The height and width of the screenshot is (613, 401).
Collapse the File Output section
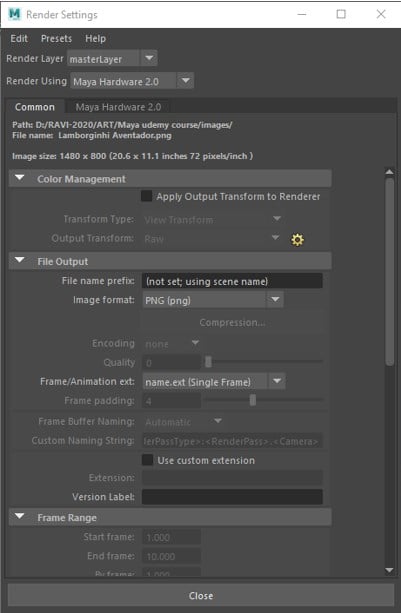coord(20,261)
